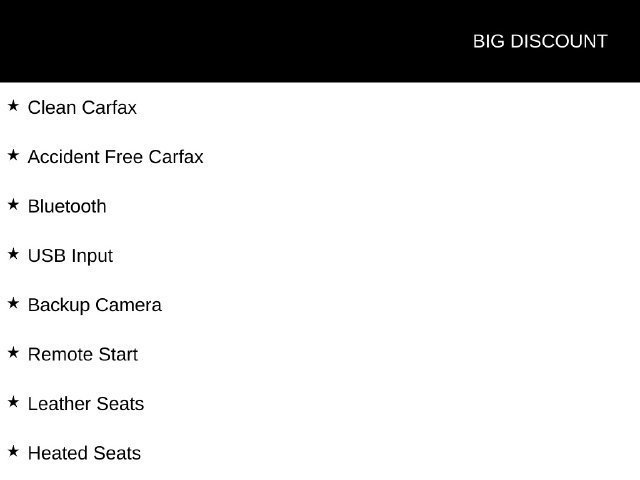Click the star bullet next to Bluetooth
The width and height of the screenshot is (640, 480).
[13, 204]
